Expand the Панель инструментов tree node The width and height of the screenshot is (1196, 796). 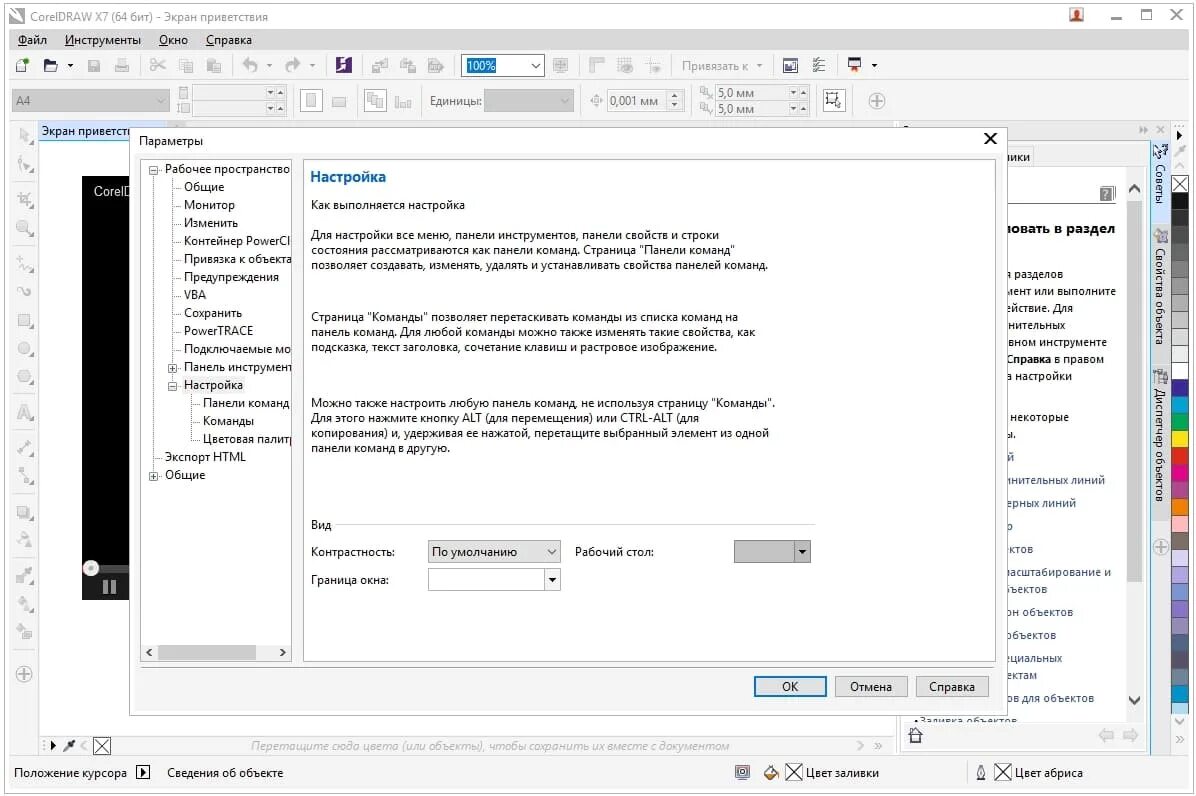[172, 368]
